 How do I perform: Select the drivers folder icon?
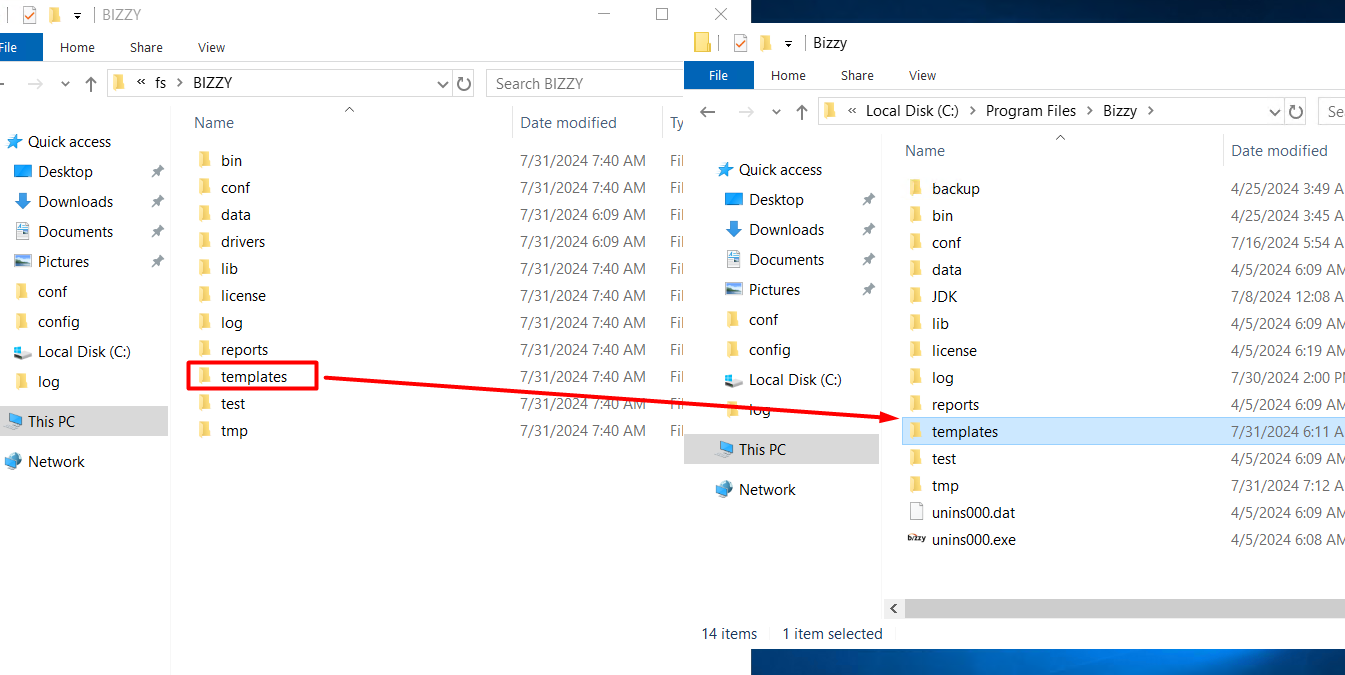204,241
